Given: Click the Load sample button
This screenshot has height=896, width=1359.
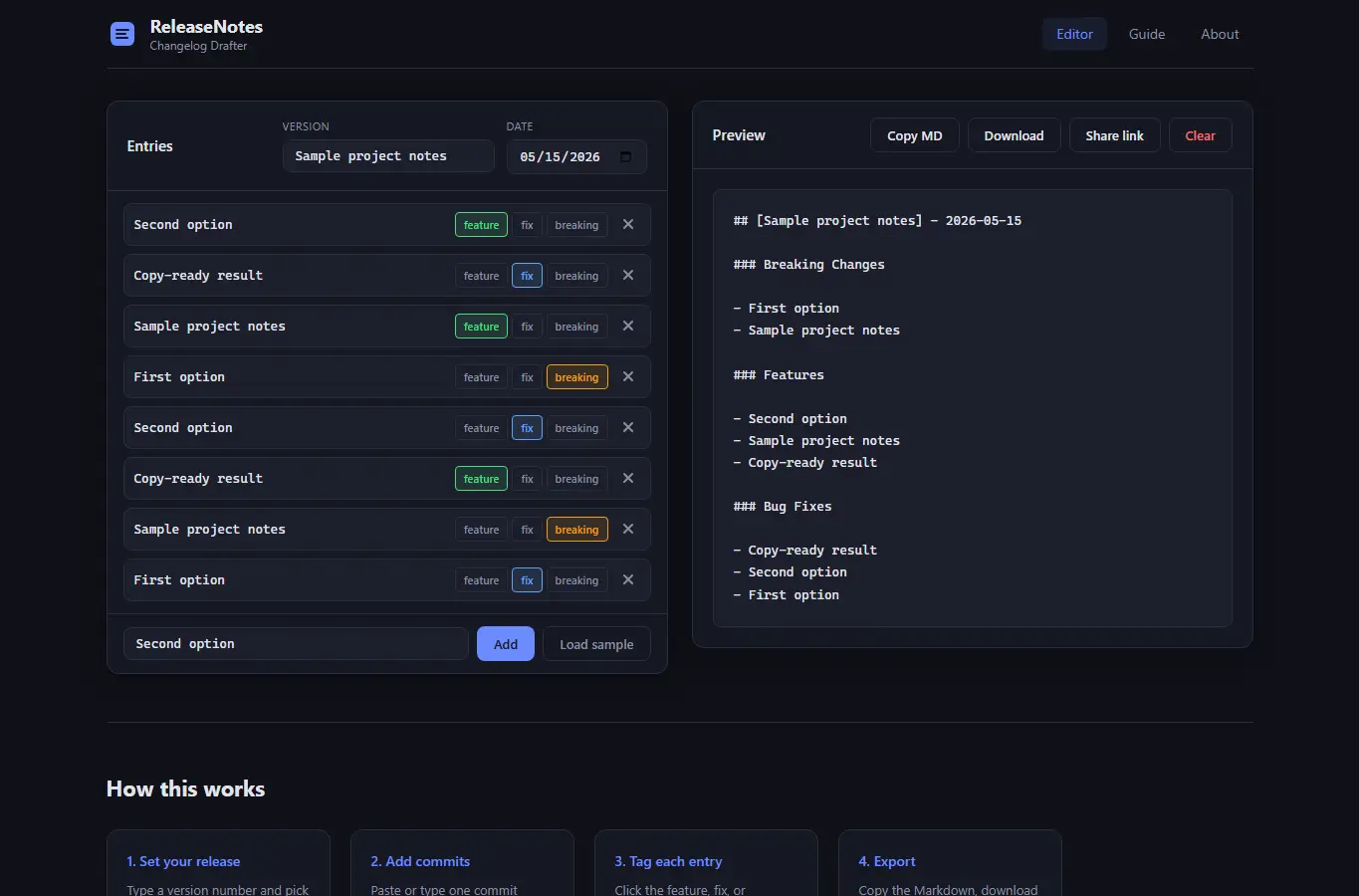Looking at the screenshot, I should (596, 644).
